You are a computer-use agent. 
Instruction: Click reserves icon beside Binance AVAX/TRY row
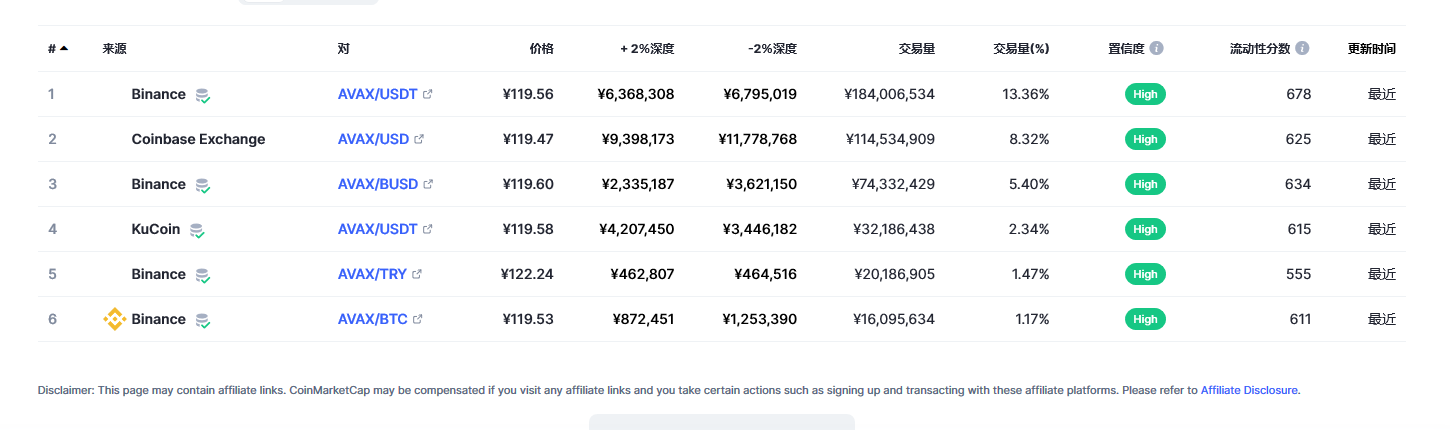click(203, 275)
